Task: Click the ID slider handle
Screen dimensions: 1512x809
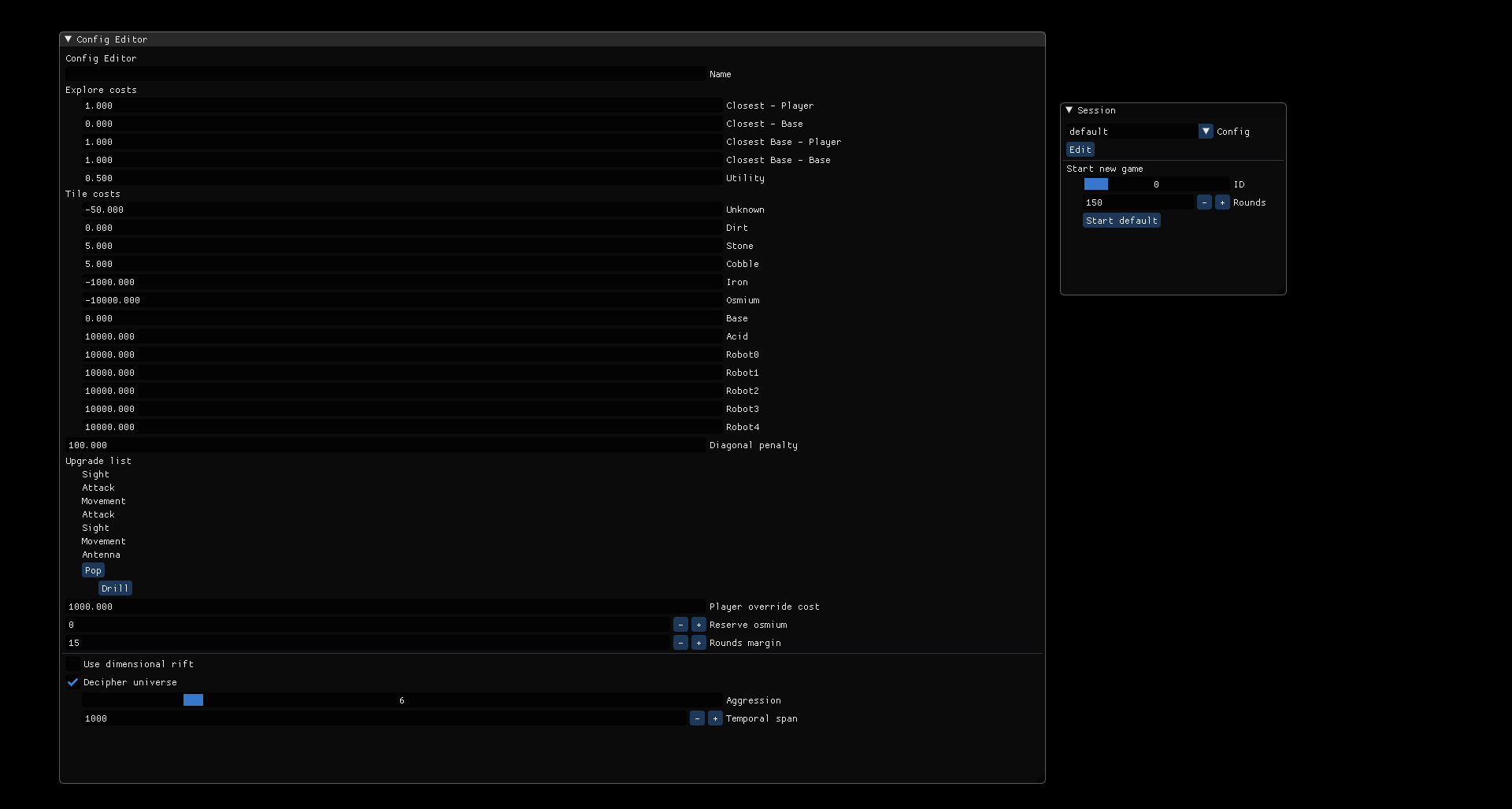Action: click(x=1095, y=184)
